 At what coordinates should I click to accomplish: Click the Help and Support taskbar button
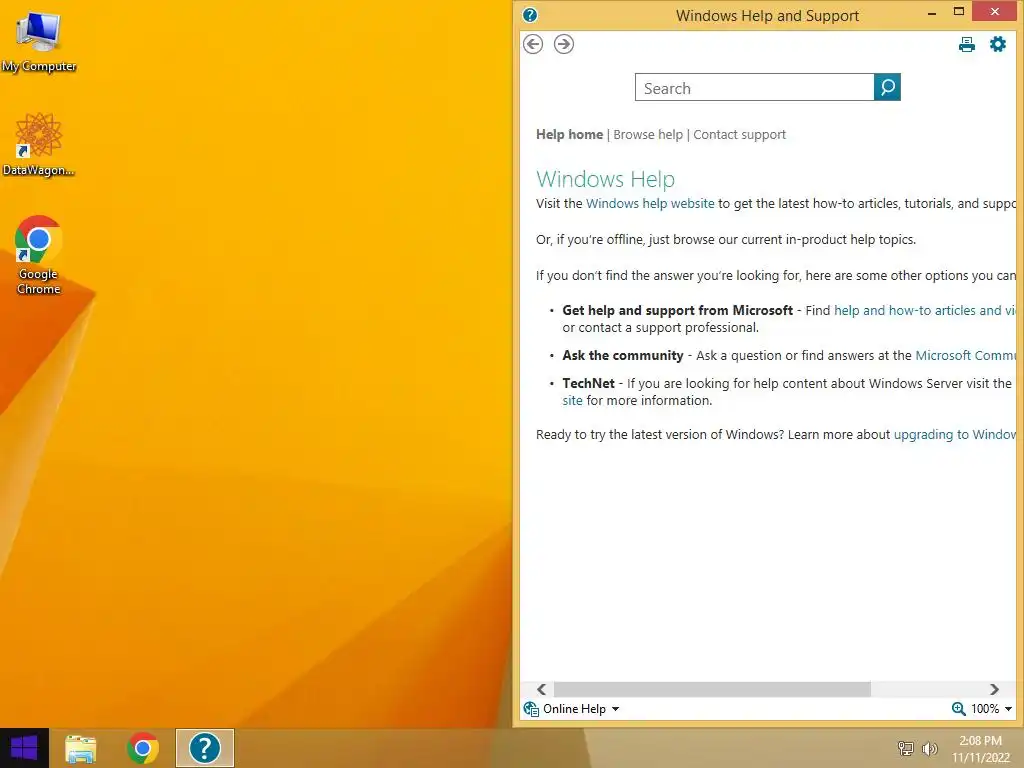point(204,748)
